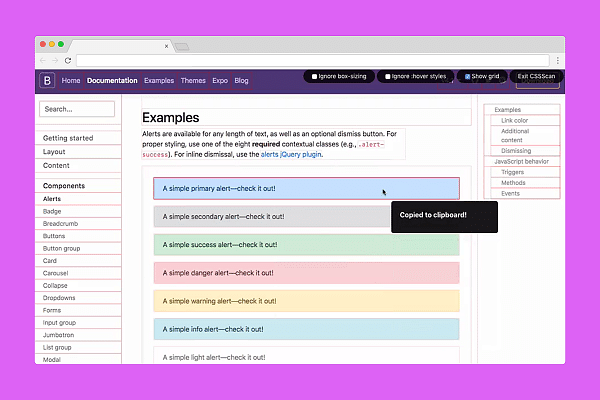
Task: Click the blue primary alert box
Action: pos(306,188)
